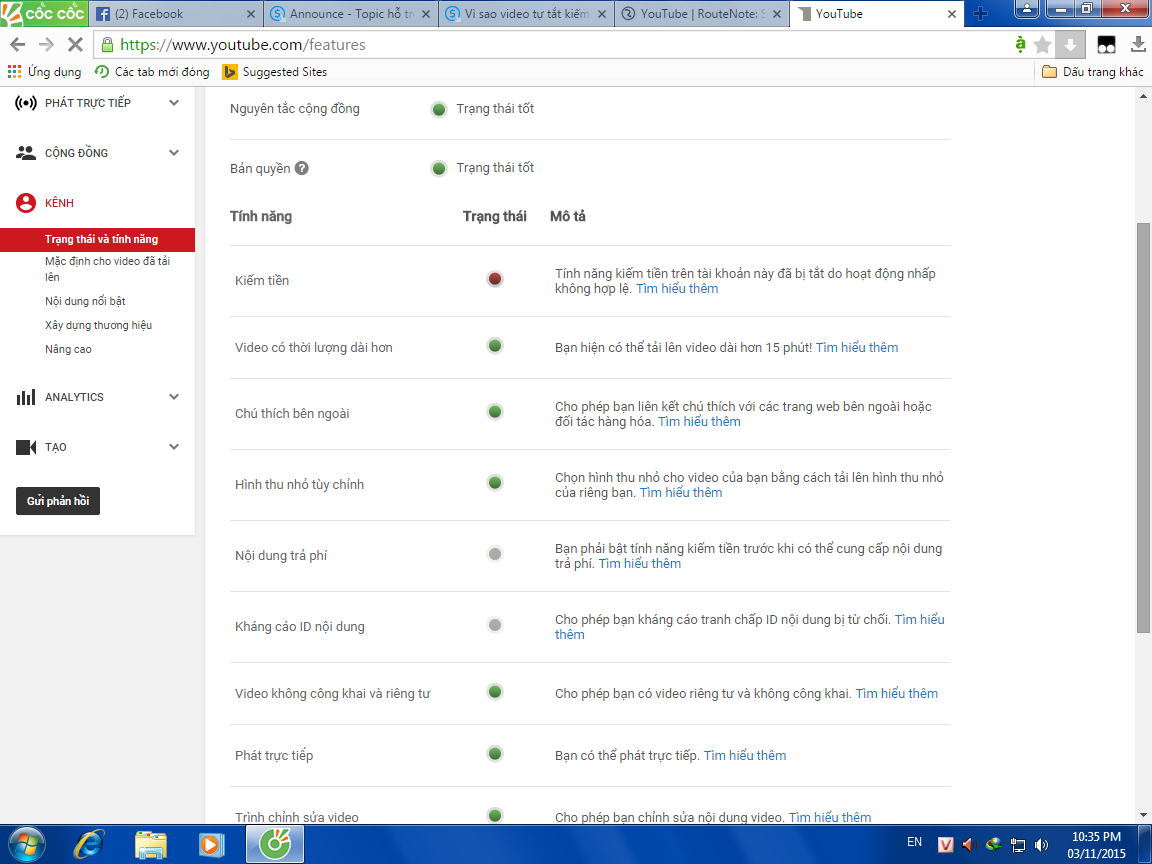1152x864 pixels.
Task: Close the Facebook tab
Action: click(251, 14)
